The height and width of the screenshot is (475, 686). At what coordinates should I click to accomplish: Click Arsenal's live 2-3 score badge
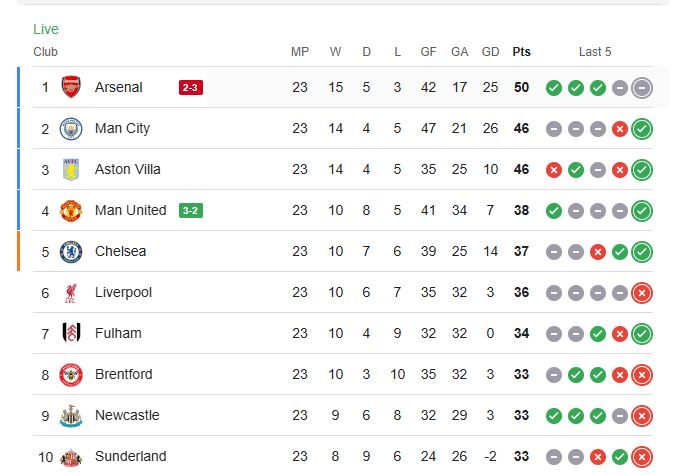click(x=190, y=88)
